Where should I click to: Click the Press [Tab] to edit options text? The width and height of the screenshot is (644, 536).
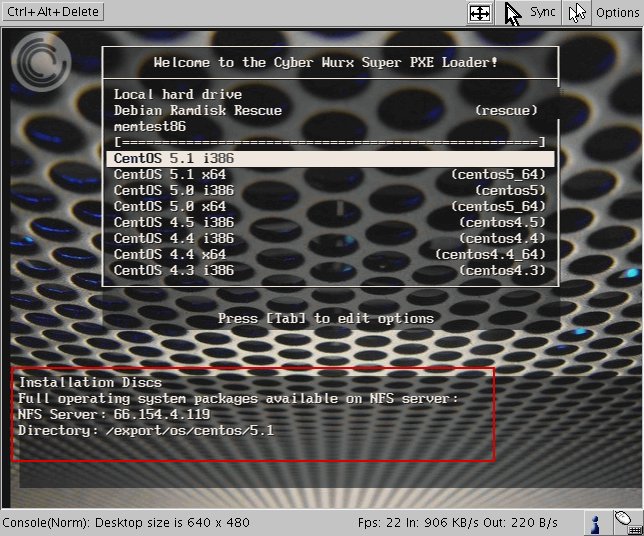326,319
